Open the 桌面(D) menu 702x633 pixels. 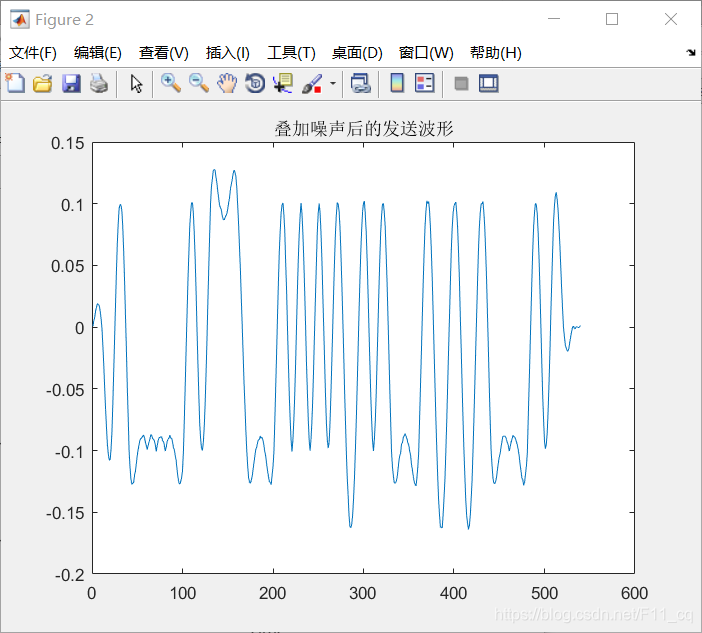(357, 53)
